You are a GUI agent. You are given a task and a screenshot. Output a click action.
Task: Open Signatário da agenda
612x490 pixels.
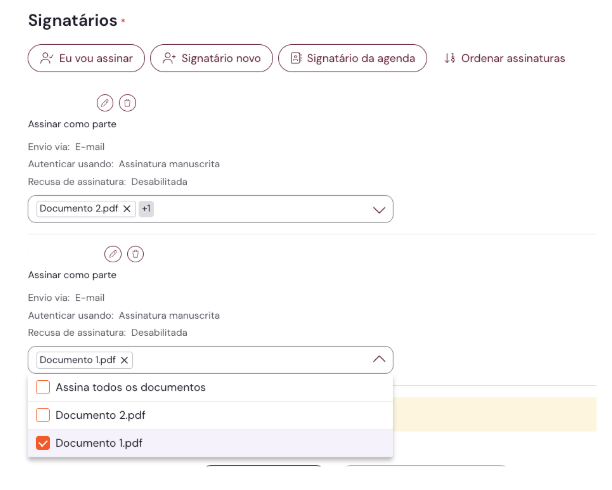click(x=353, y=59)
